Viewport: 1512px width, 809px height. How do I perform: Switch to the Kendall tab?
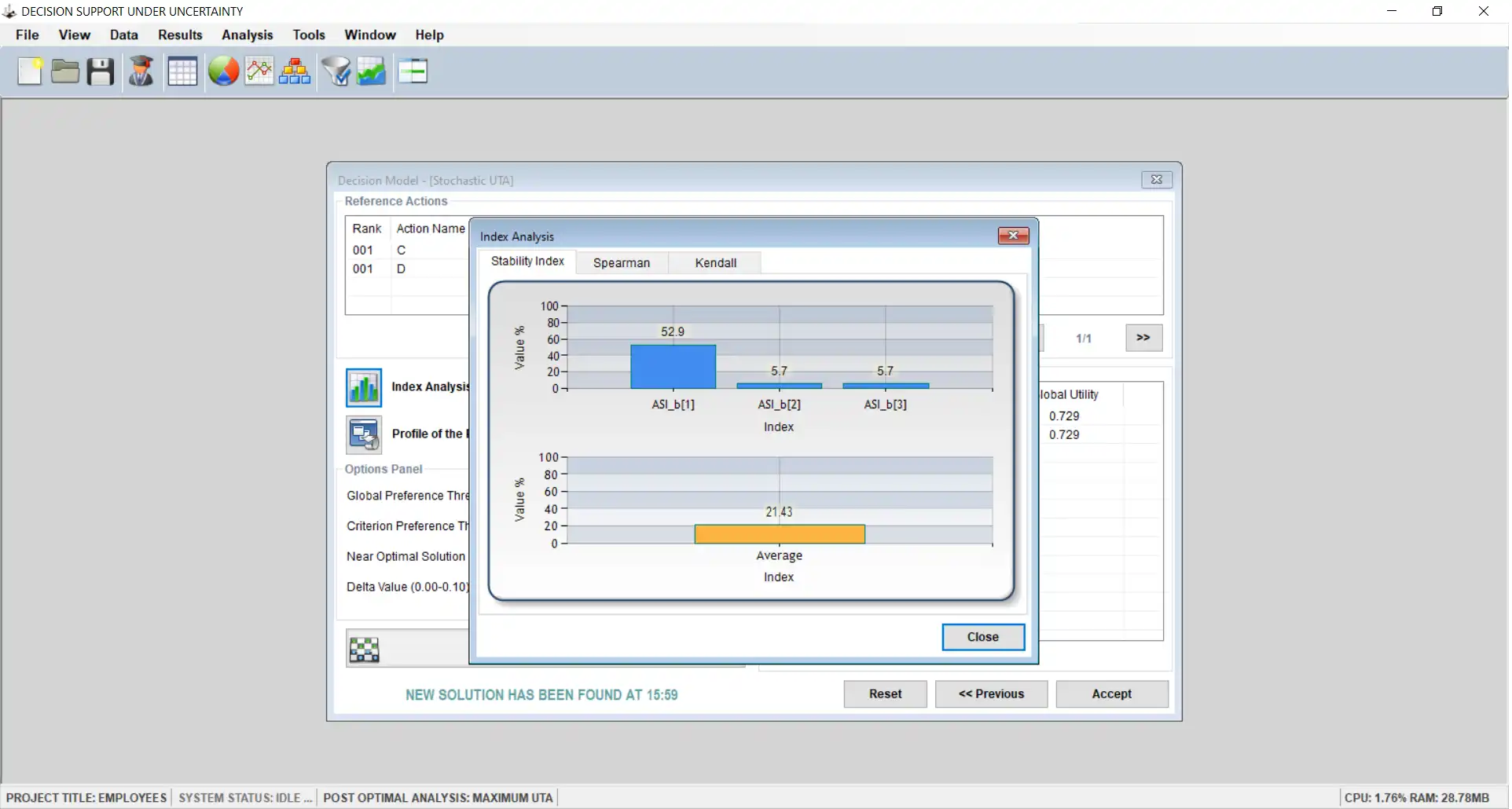pos(716,263)
